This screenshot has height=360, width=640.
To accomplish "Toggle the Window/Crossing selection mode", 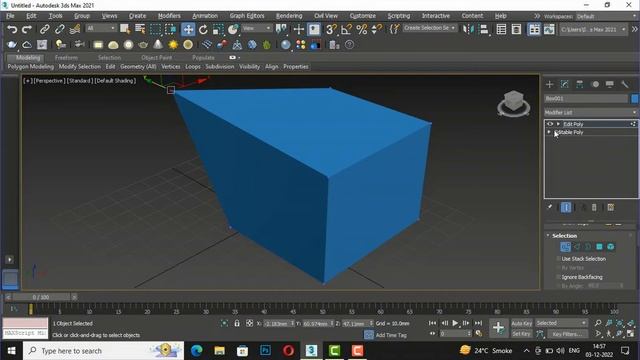I will [x=170, y=29].
